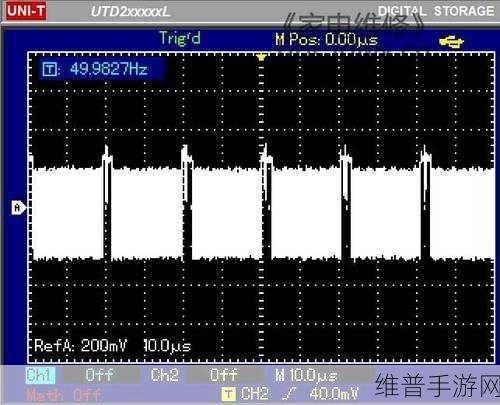Open the CH2 trigger source setting
500x405 pixels.
(255, 394)
